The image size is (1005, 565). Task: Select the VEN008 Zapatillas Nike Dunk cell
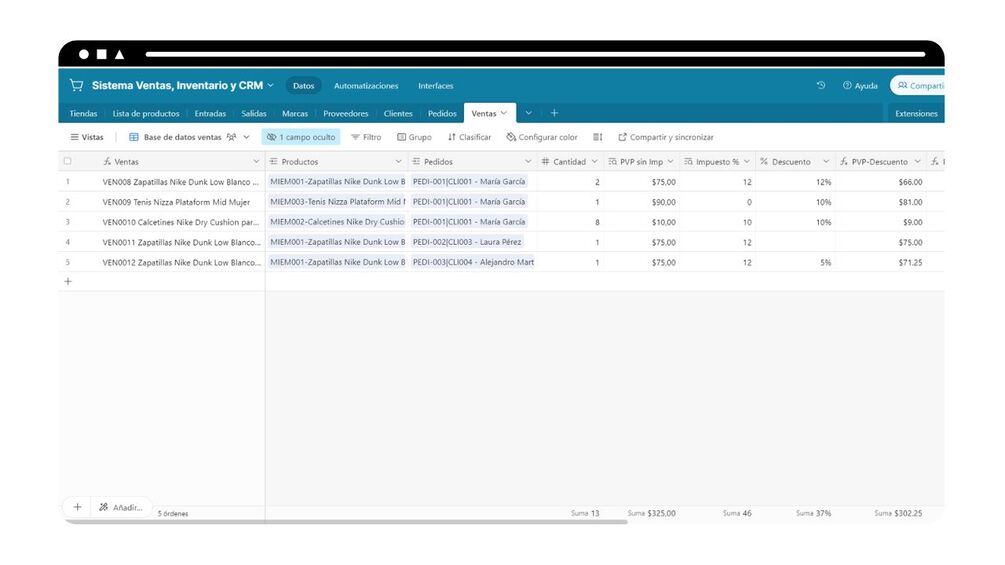[181, 182]
